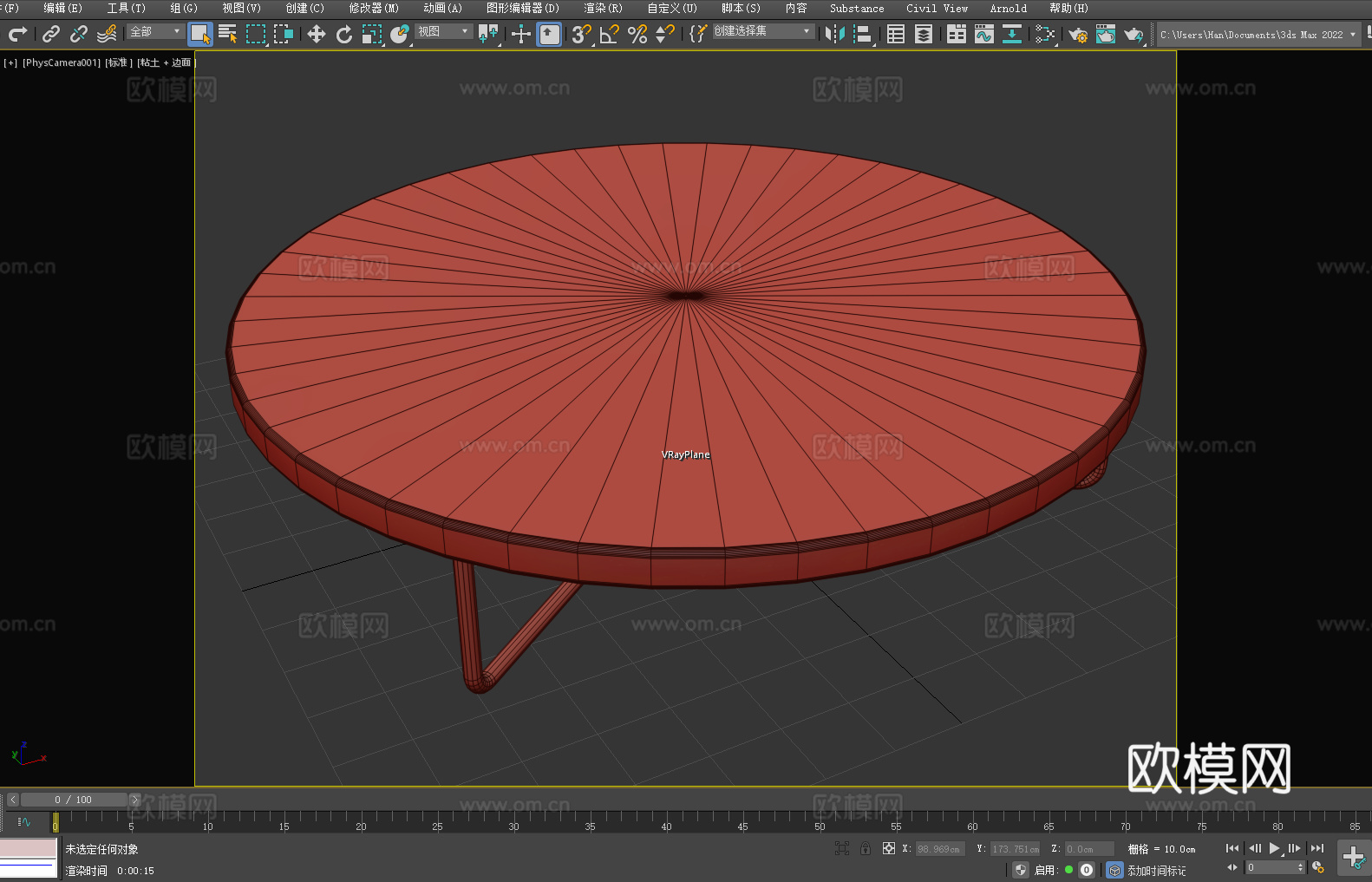The image size is (1372, 882).
Task: Toggle the Percent Snap button
Action: click(x=637, y=34)
